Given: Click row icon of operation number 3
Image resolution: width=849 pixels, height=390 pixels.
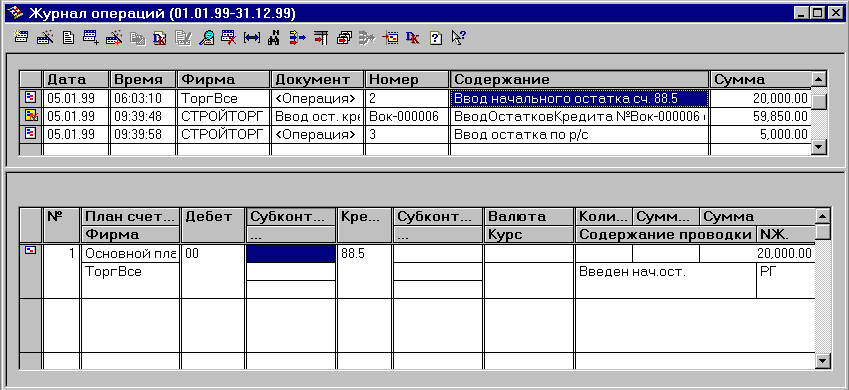Looking at the screenshot, I should 31,134.
